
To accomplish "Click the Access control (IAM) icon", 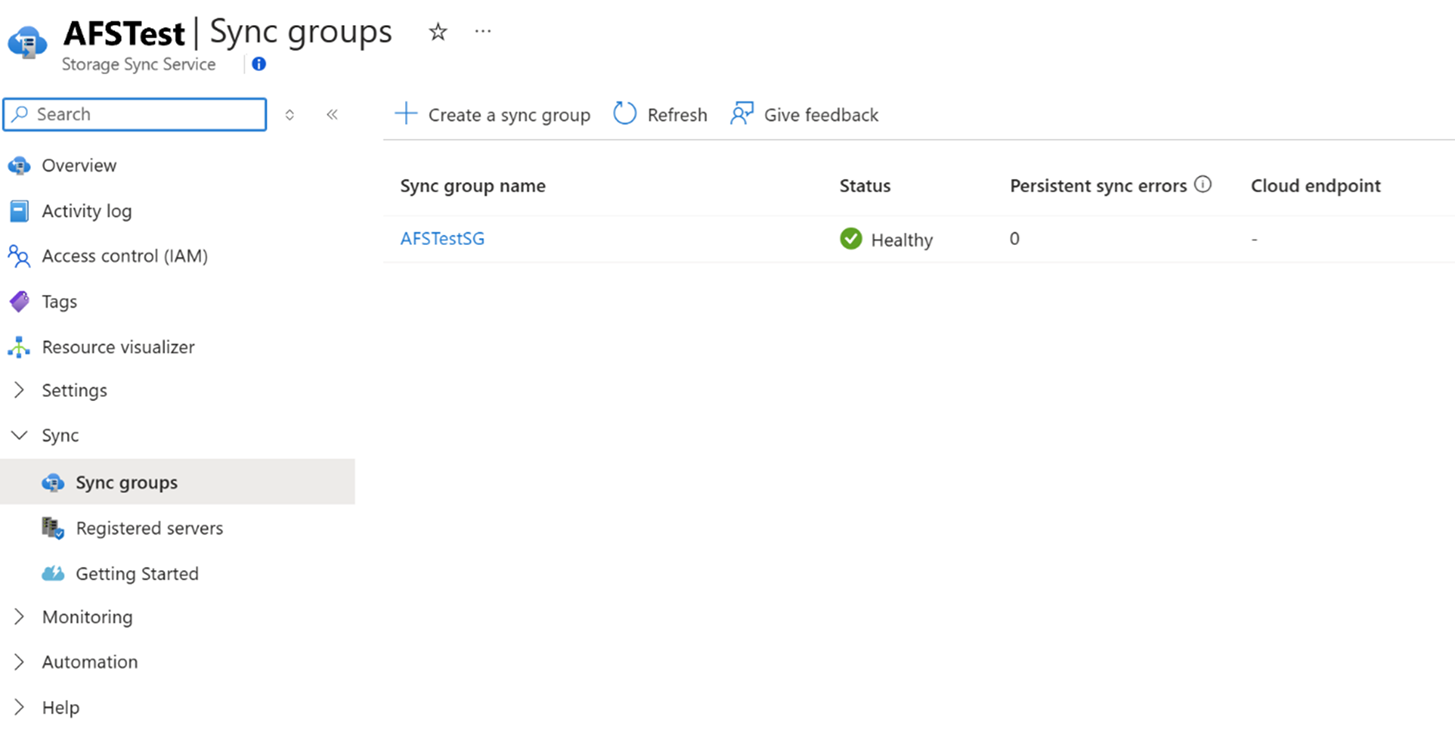I will [21, 256].
